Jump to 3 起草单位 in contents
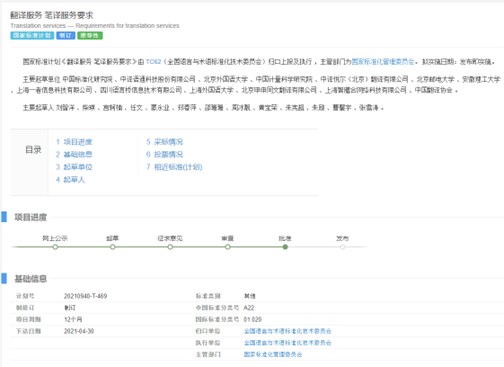Screen dimensions: 504x367 tap(74, 167)
